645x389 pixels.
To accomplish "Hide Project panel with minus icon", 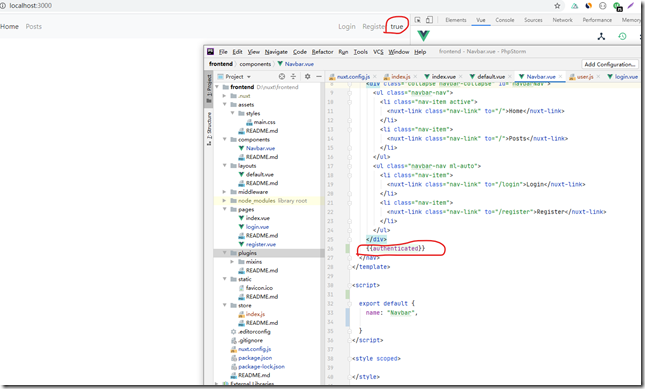I will point(319,76).
